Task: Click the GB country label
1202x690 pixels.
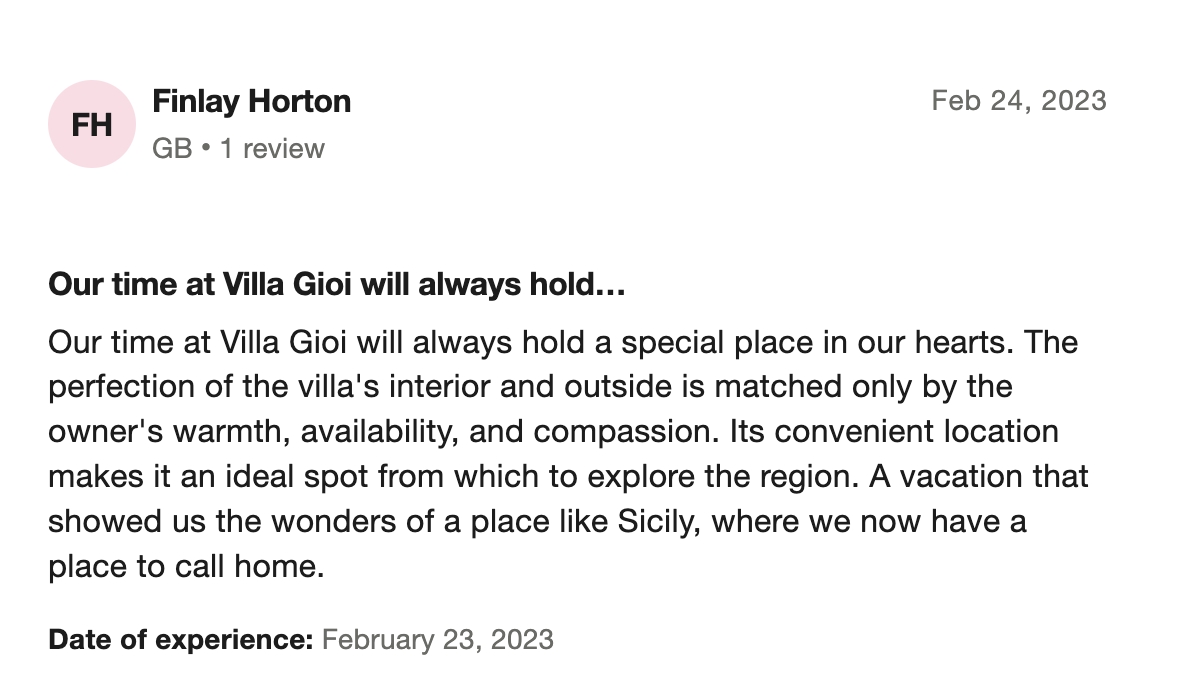Action: (171, 149)
